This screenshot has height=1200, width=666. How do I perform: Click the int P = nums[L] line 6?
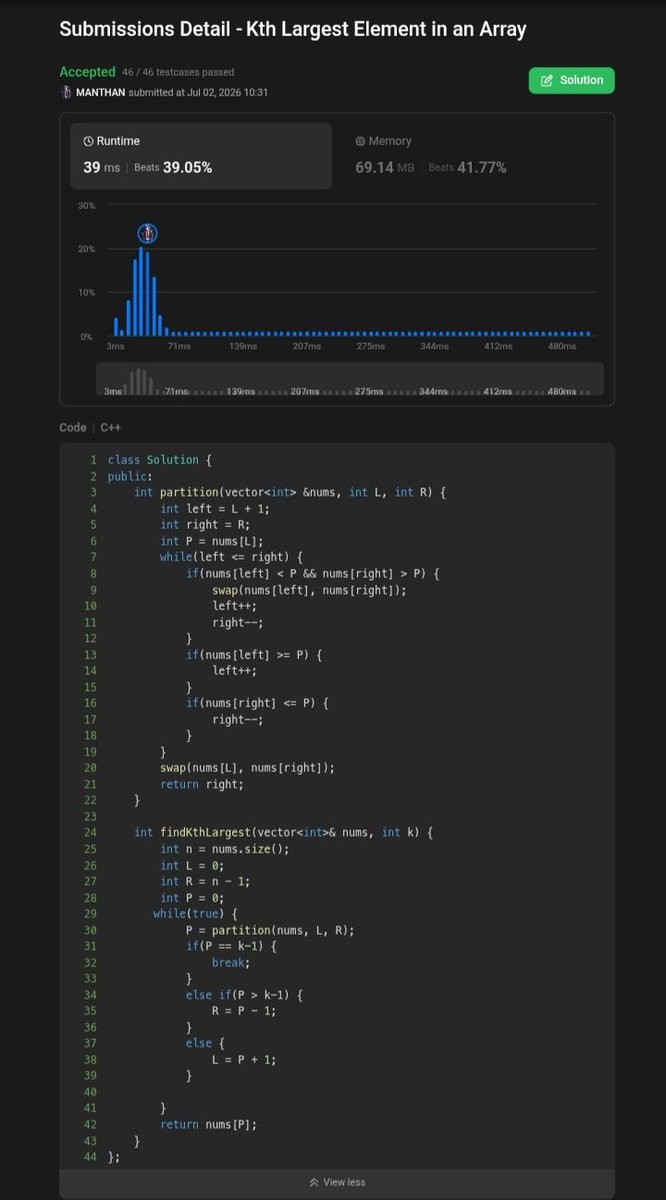212,541
